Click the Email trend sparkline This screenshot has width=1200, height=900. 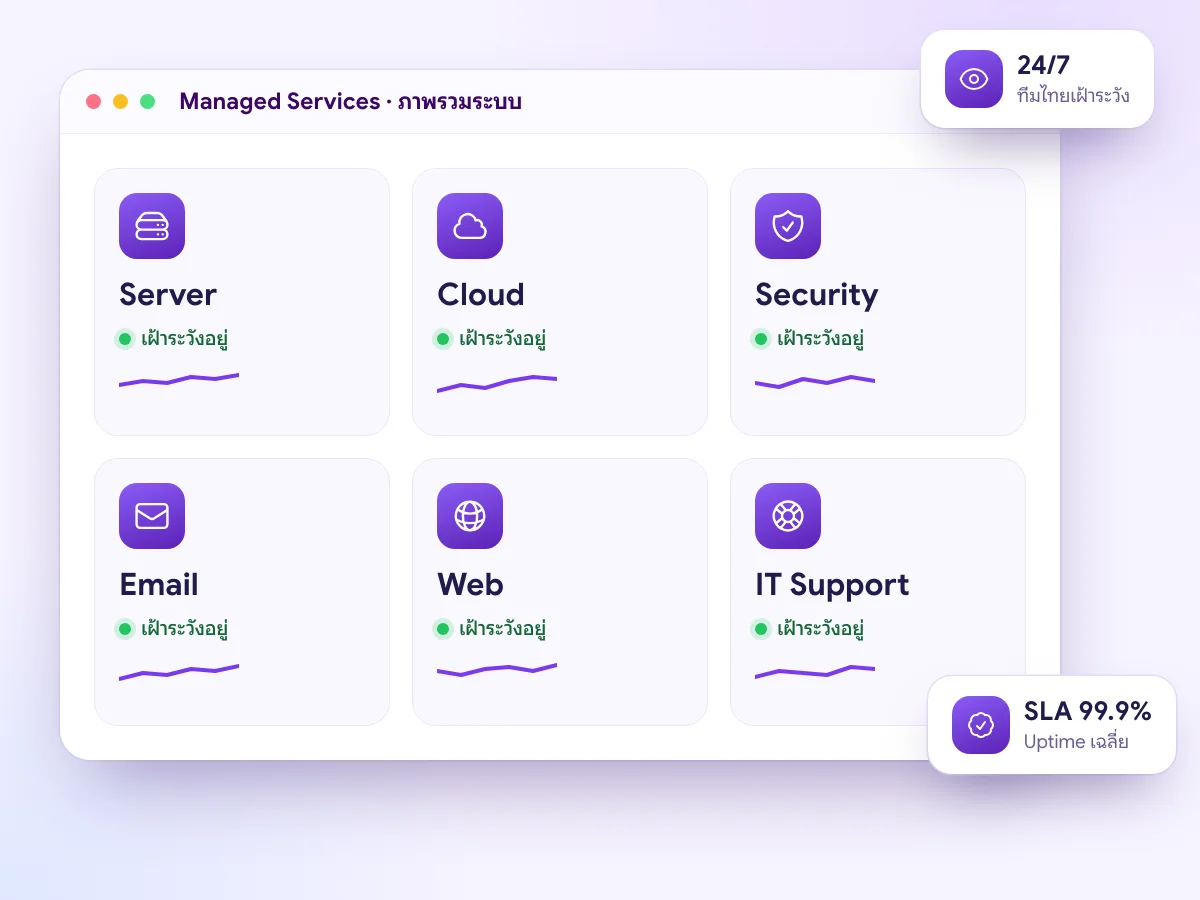pyautogui.click(x=179, y=672)
